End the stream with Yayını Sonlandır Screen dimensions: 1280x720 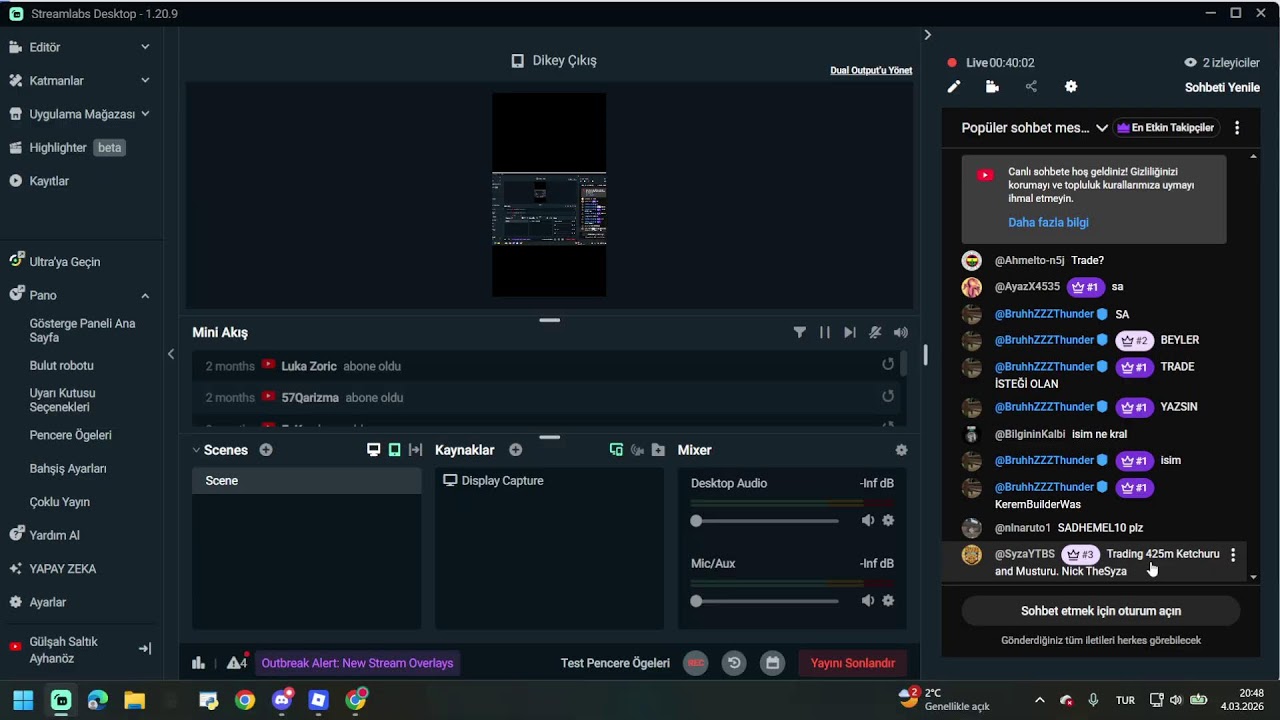(853, 663)
